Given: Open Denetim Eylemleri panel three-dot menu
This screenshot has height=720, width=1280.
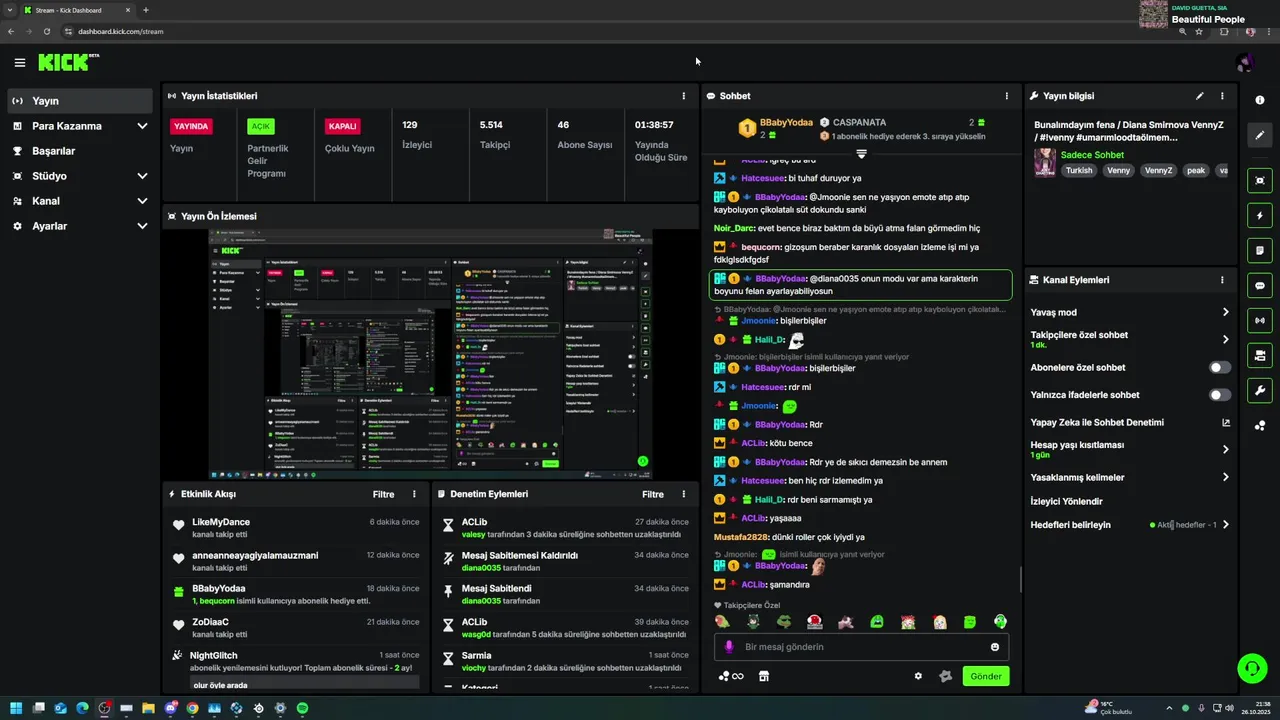Looking at the screenshot, I should [684, 494].
